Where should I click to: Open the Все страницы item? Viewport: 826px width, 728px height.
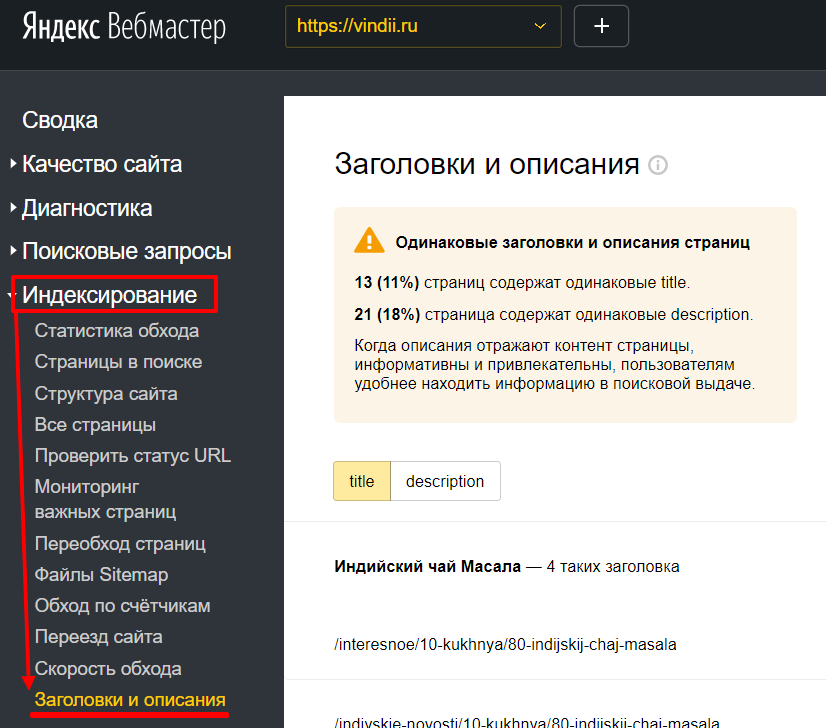(x=95, y=425)
